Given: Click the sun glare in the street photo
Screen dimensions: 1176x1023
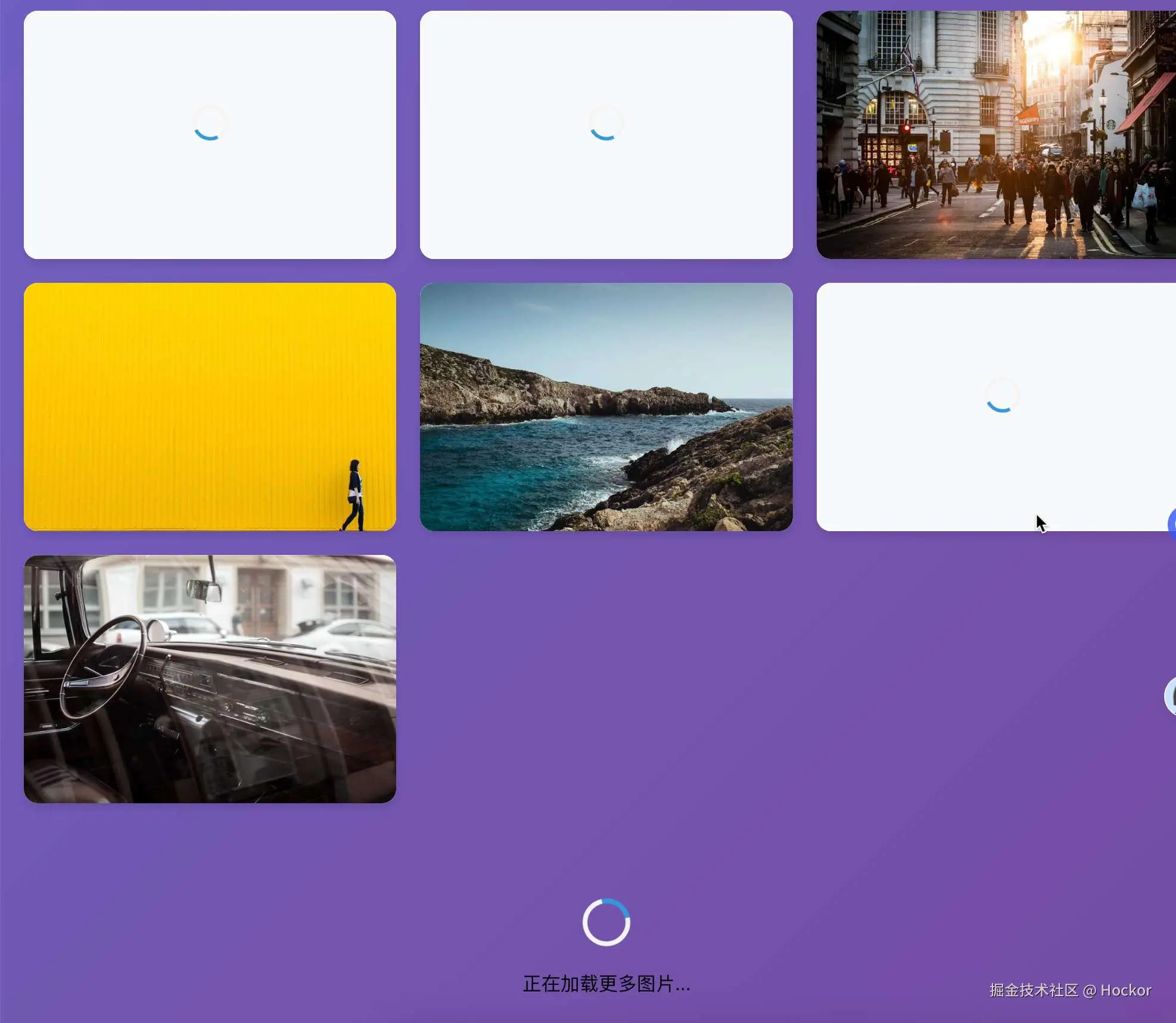Looking at the screenshot, I should 1053,42.
